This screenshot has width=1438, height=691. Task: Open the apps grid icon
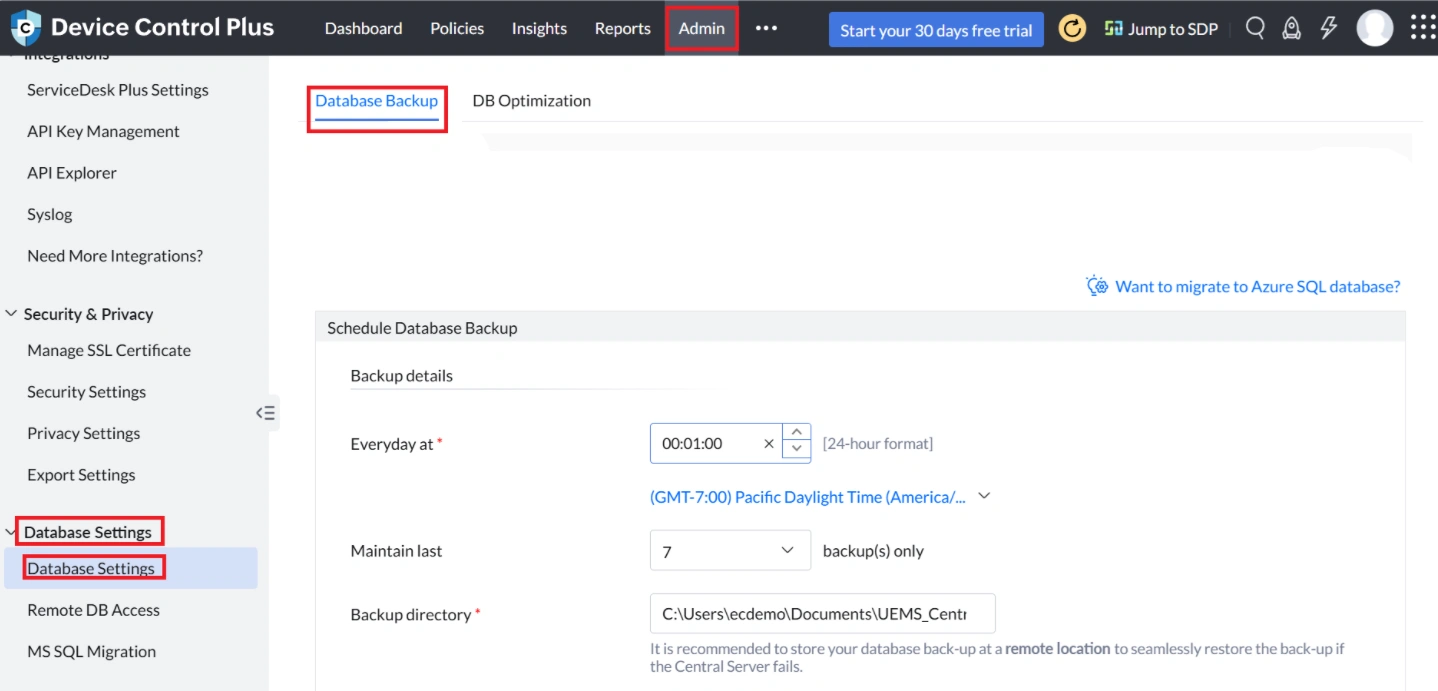click(x=1423, y=28)
